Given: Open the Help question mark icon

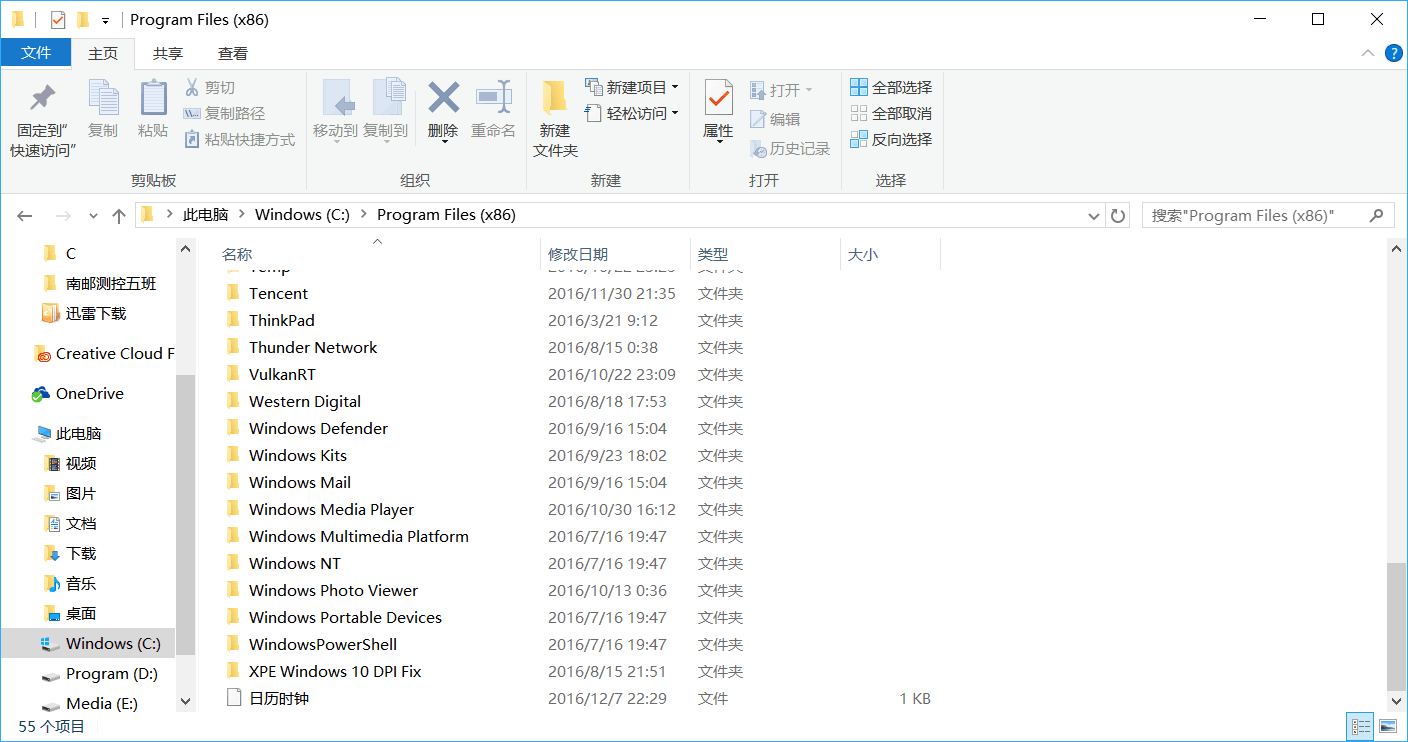Looking at the screenshot, I should point(1393,53).
